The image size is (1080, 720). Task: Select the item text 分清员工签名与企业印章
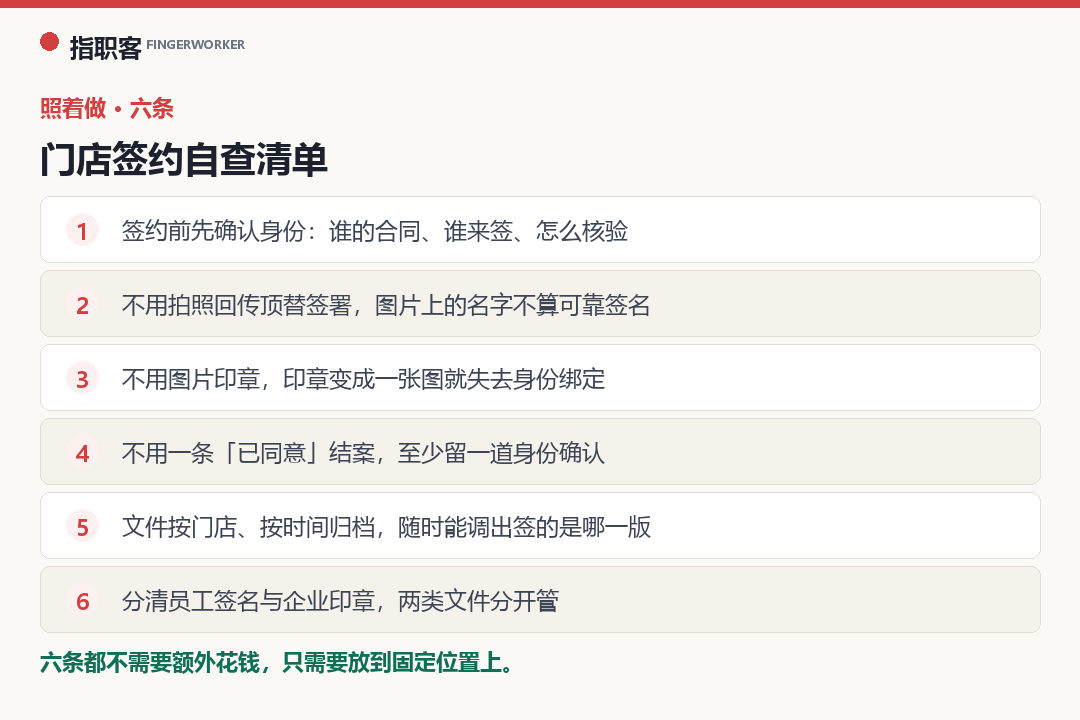coord(248,601)
